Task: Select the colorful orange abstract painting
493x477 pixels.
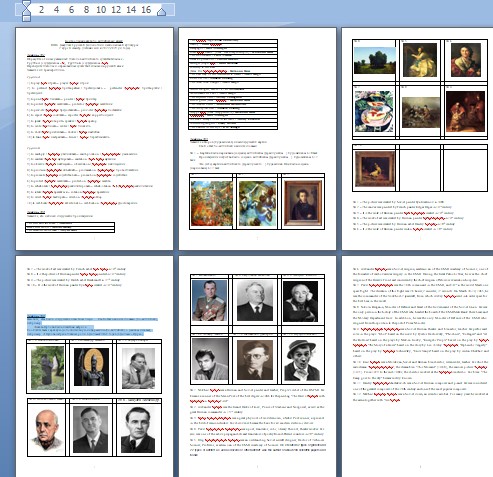Action: coord(211,203)
